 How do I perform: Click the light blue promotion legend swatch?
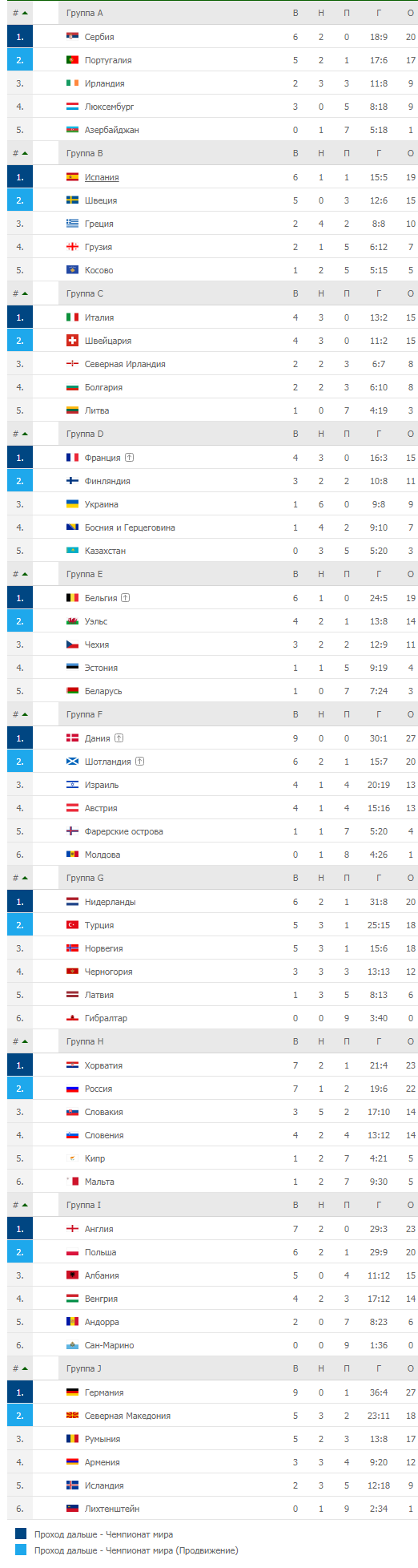[21, 1550]
